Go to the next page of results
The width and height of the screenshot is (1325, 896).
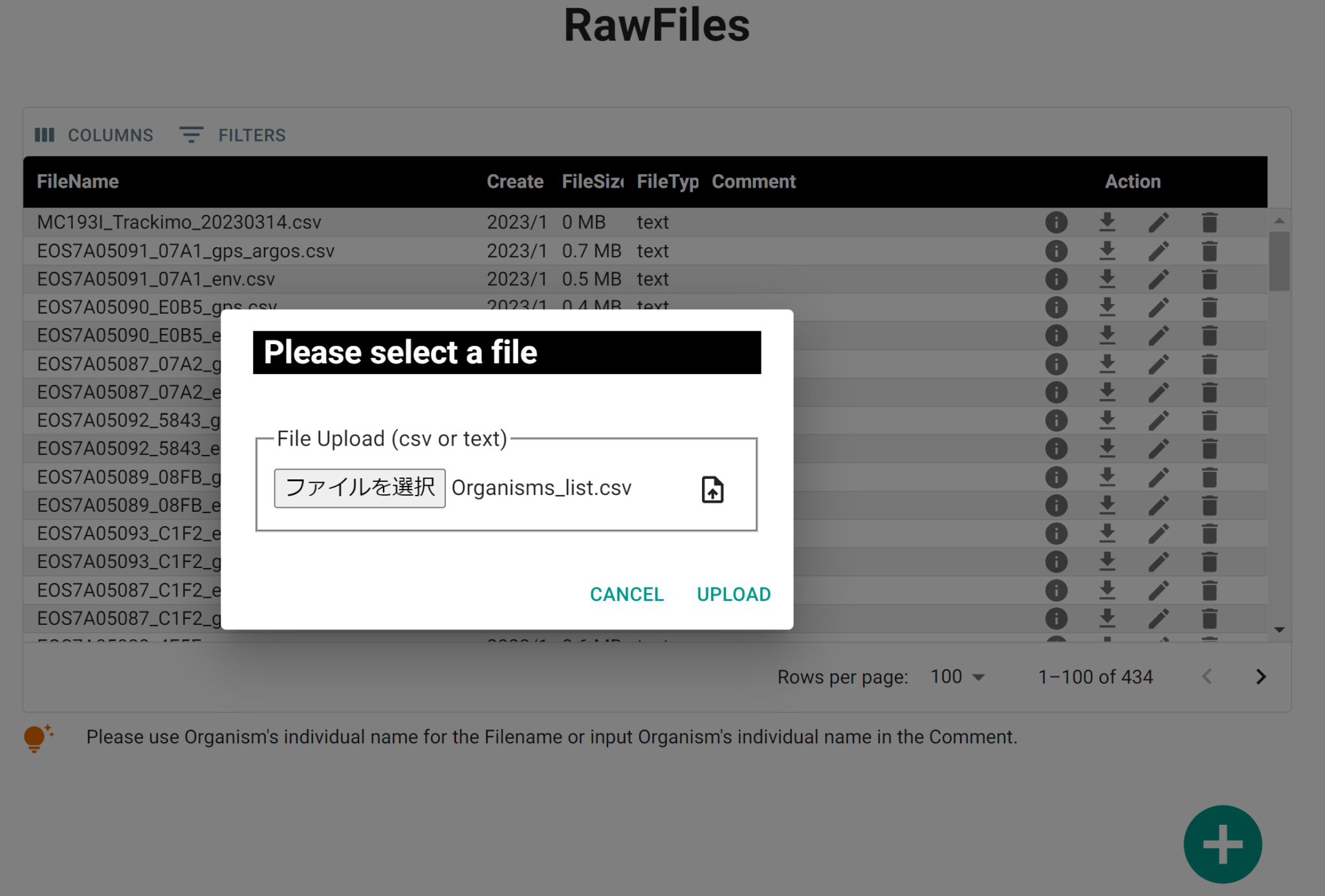1260,677
